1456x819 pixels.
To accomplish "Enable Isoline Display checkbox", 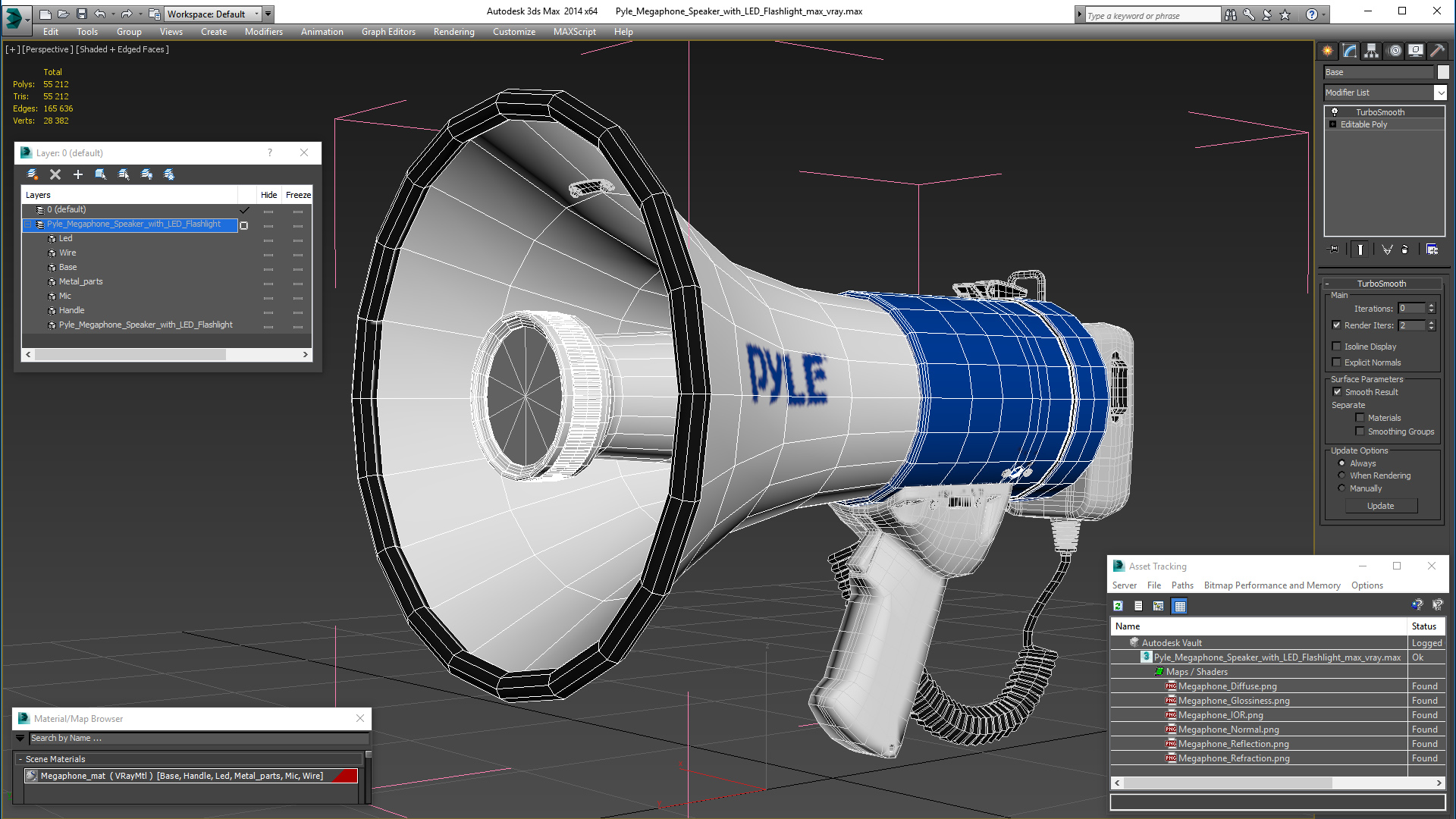I will pyautogui.click(x=1337, y=347).
